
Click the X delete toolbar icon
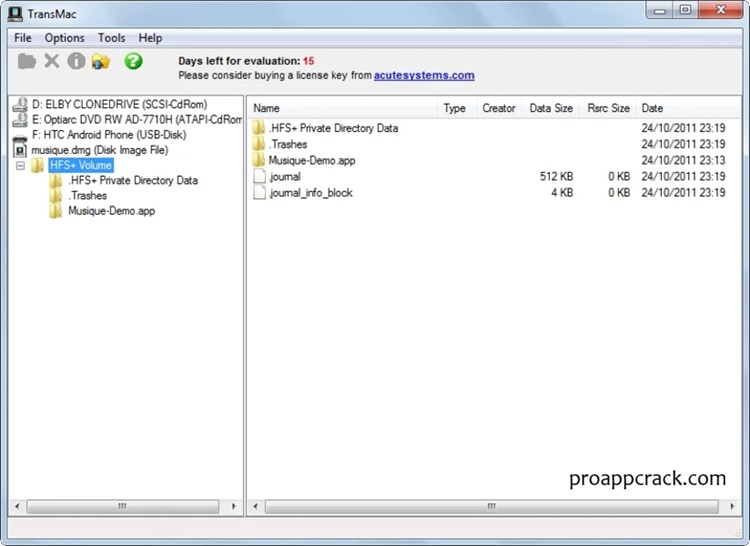(52, 61)
